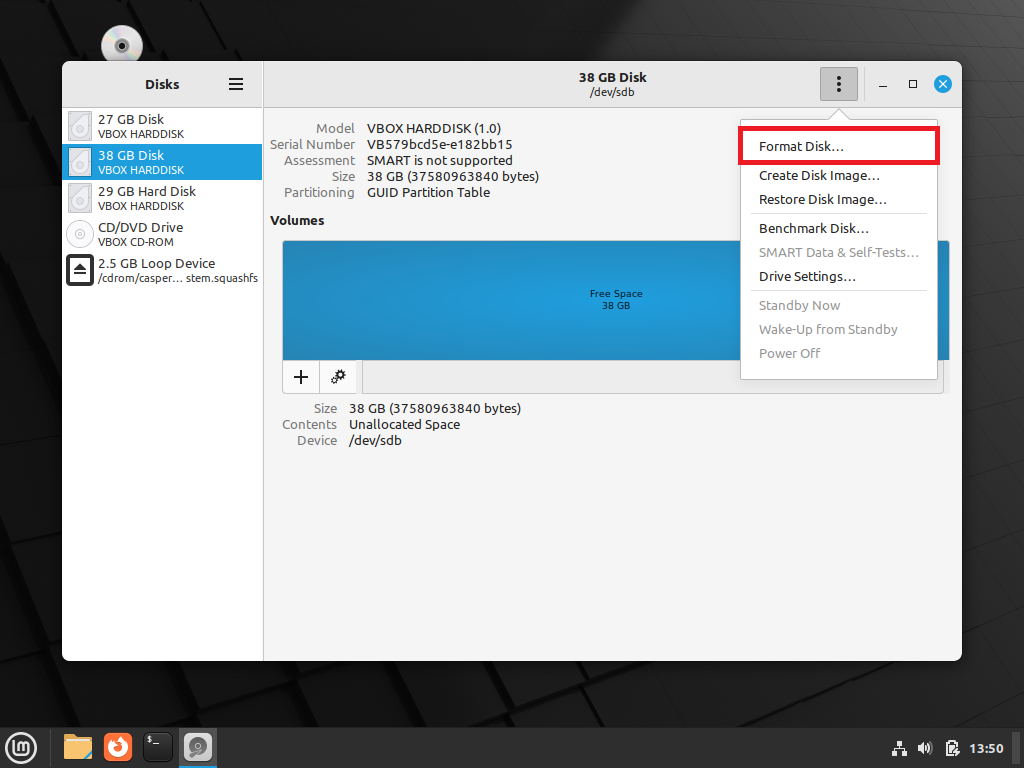This screenshot has height=768, width=1024.
Task: Click the VBOX HARDDISK (1.0) model value
Action: (x=434, y=129)
